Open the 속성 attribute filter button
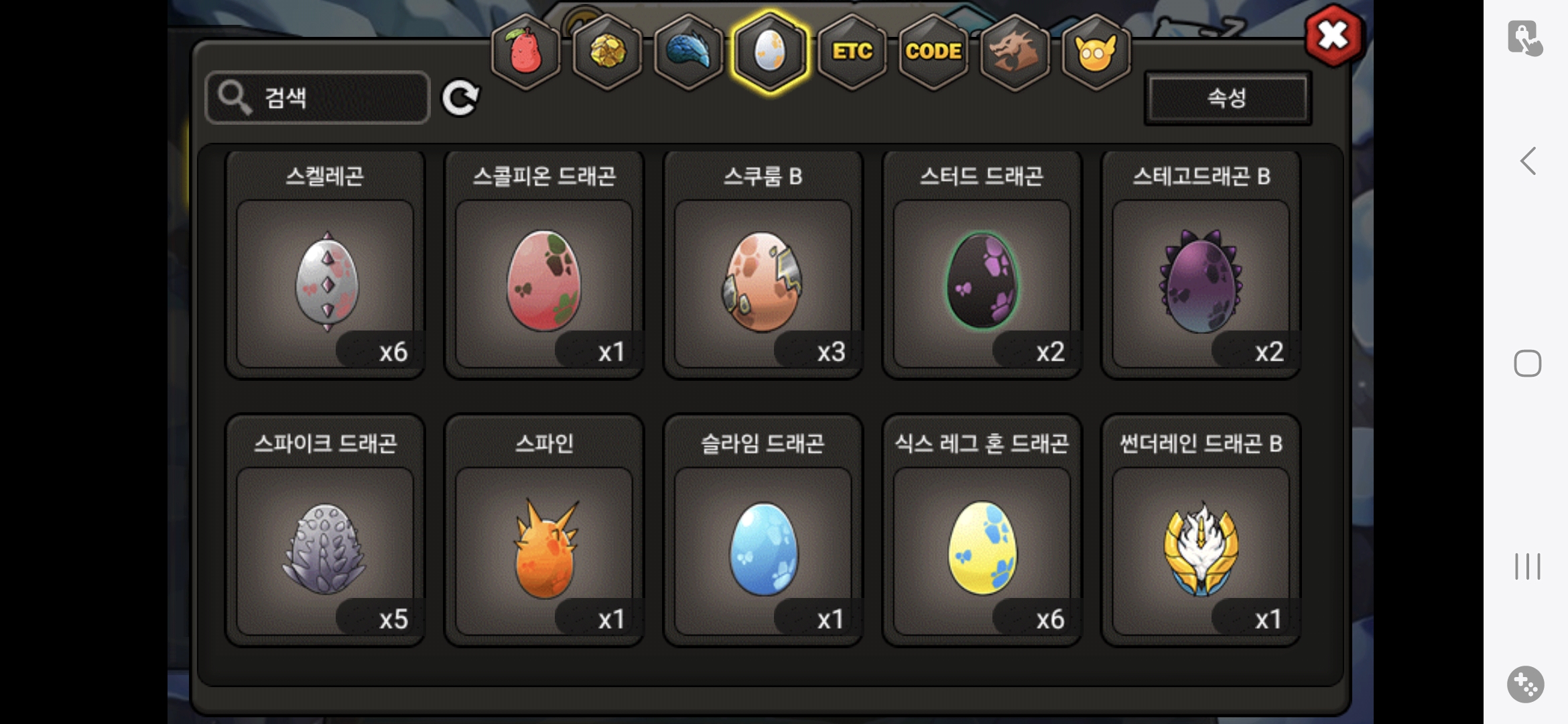Screen dimensions: 1568x724 (1228, 99)
